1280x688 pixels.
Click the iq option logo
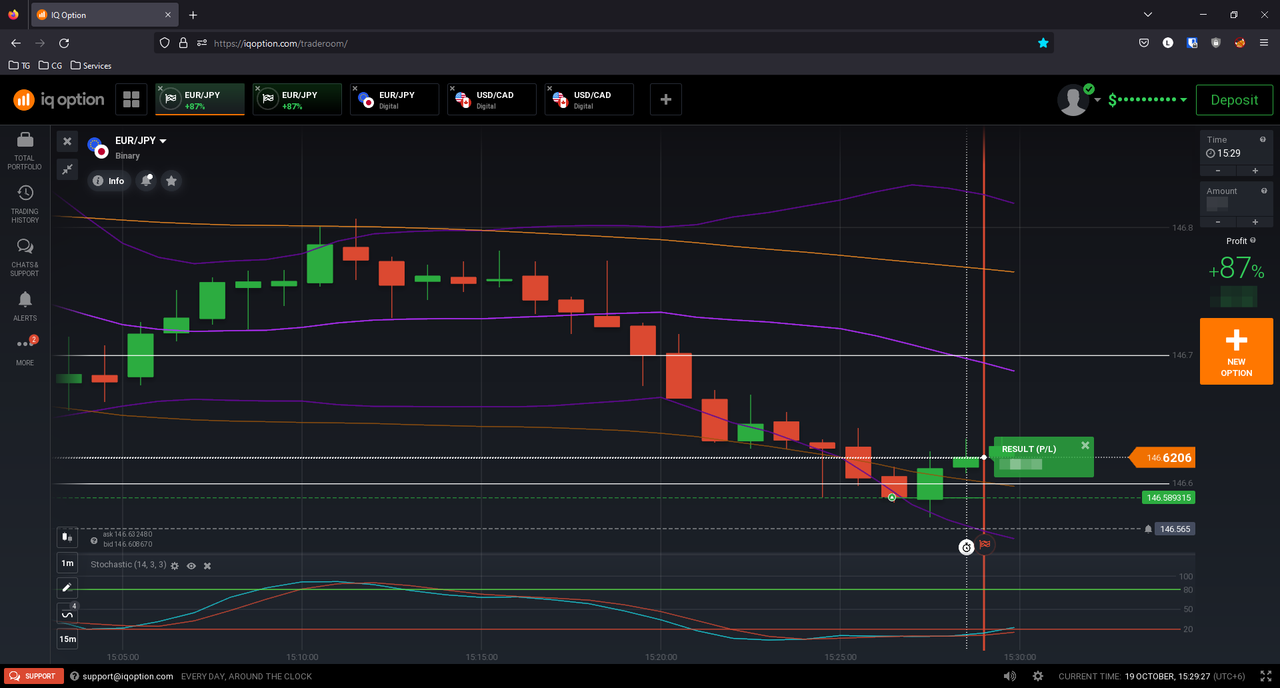(59, 100)
